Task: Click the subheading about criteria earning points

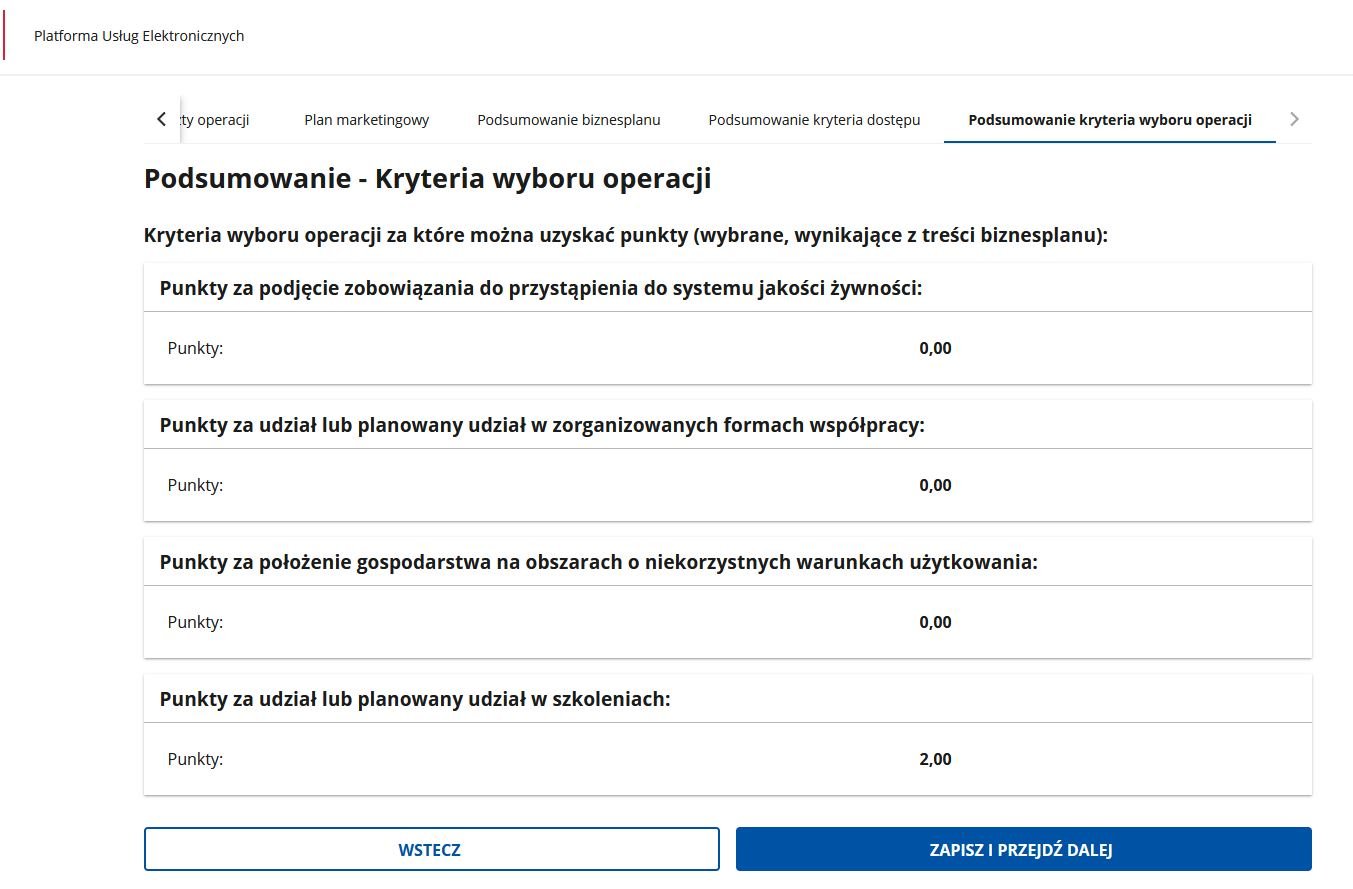Action: 625,236
